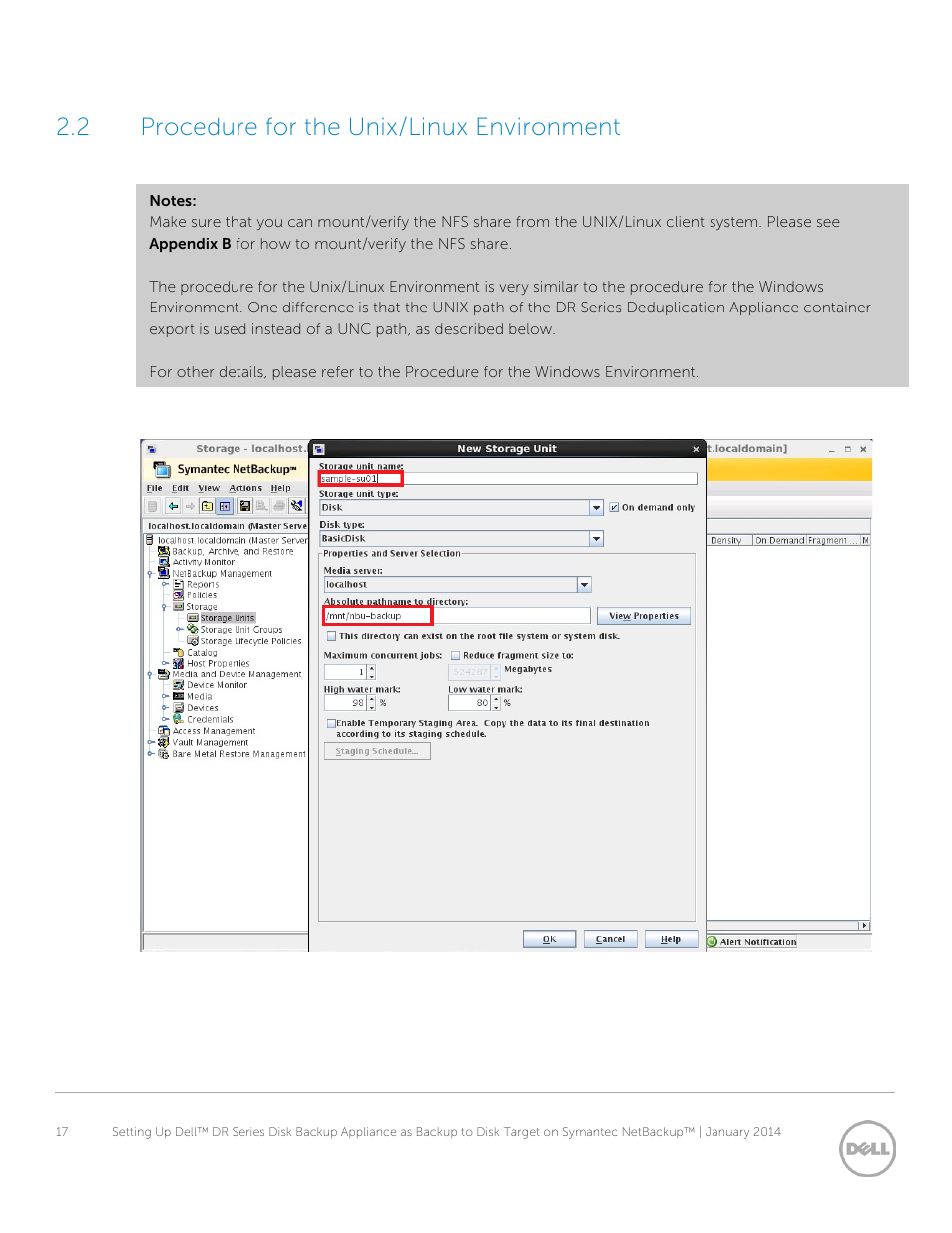
Task: Uncheck the On demand only checkbox
Action: [x=614, y=507]
